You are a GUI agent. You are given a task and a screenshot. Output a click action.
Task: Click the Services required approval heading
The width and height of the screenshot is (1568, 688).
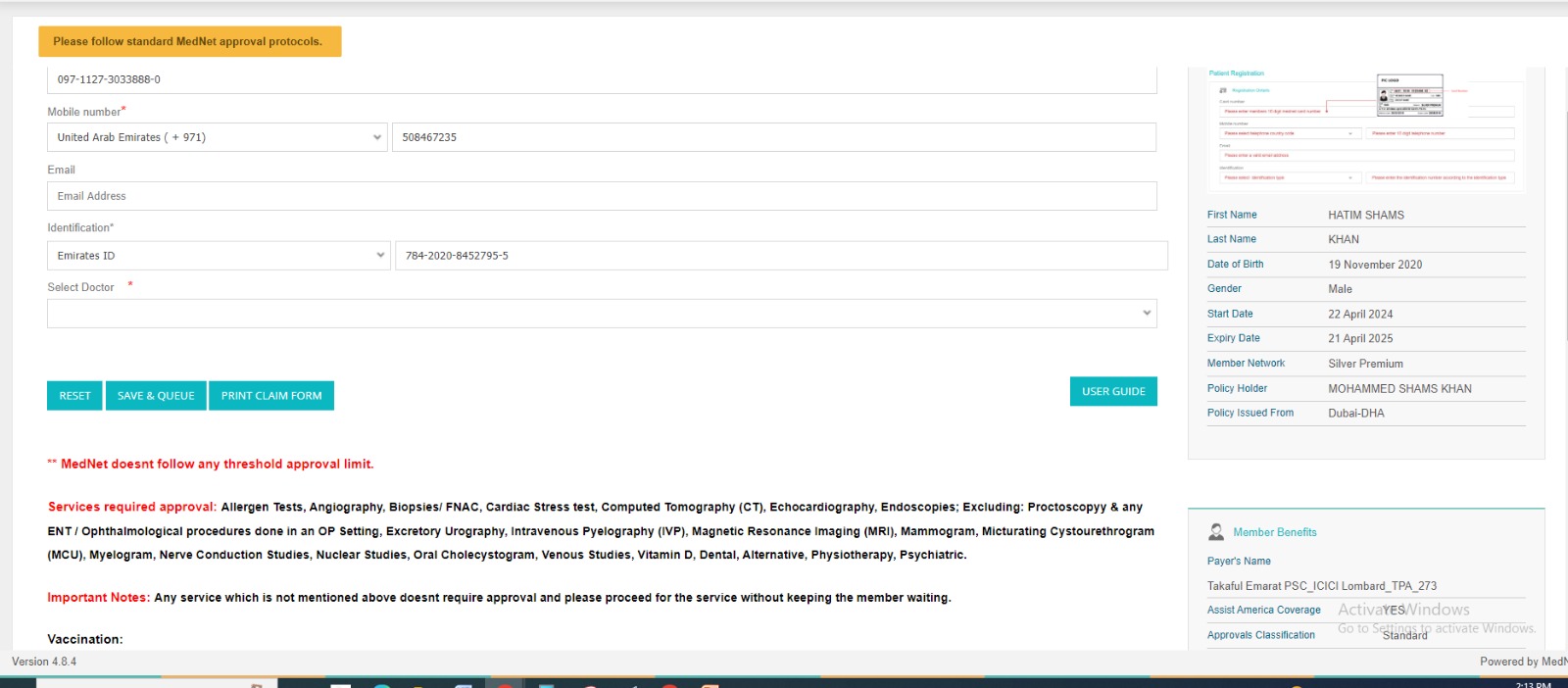click(x=132, y=508)
